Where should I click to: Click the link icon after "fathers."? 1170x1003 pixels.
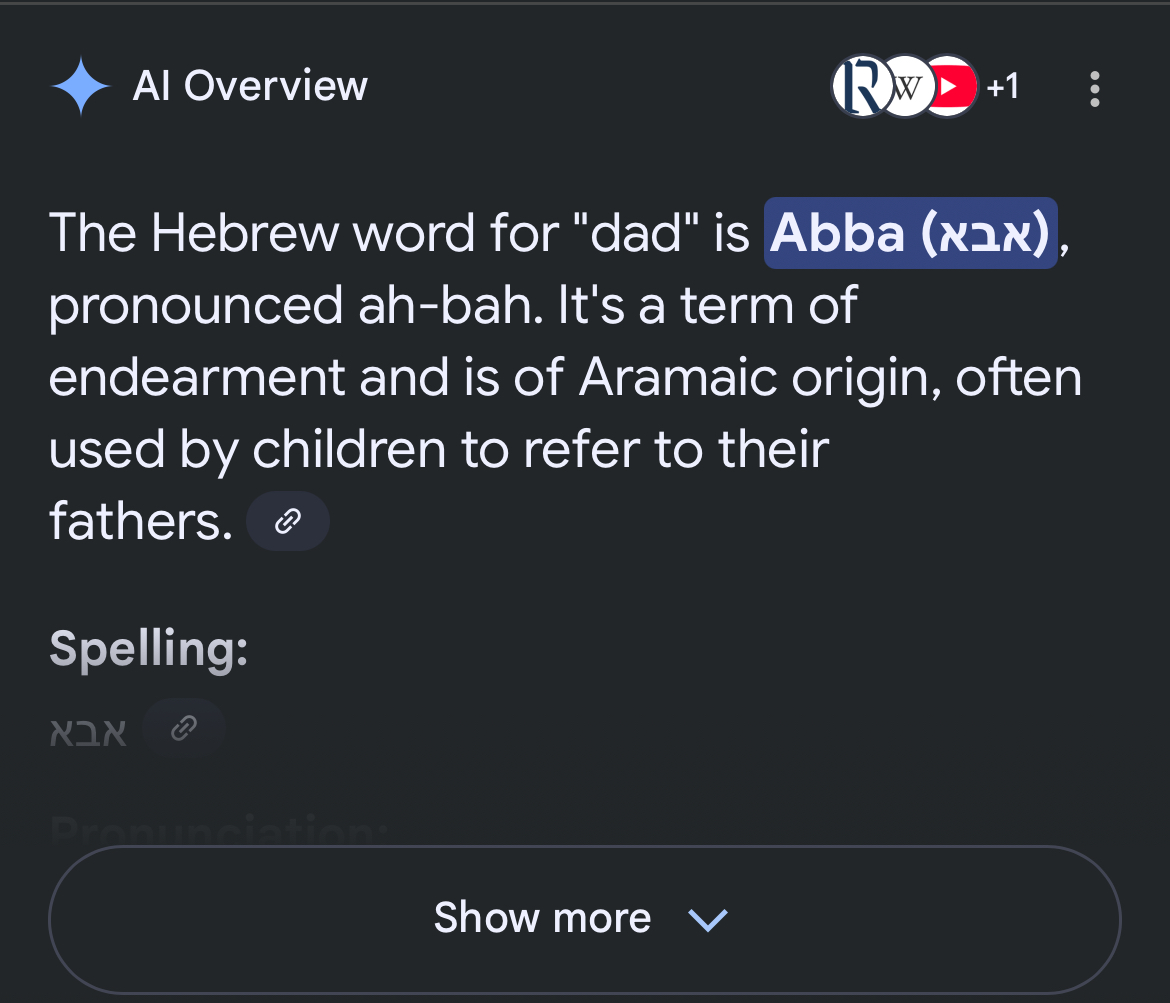point(288,521)
